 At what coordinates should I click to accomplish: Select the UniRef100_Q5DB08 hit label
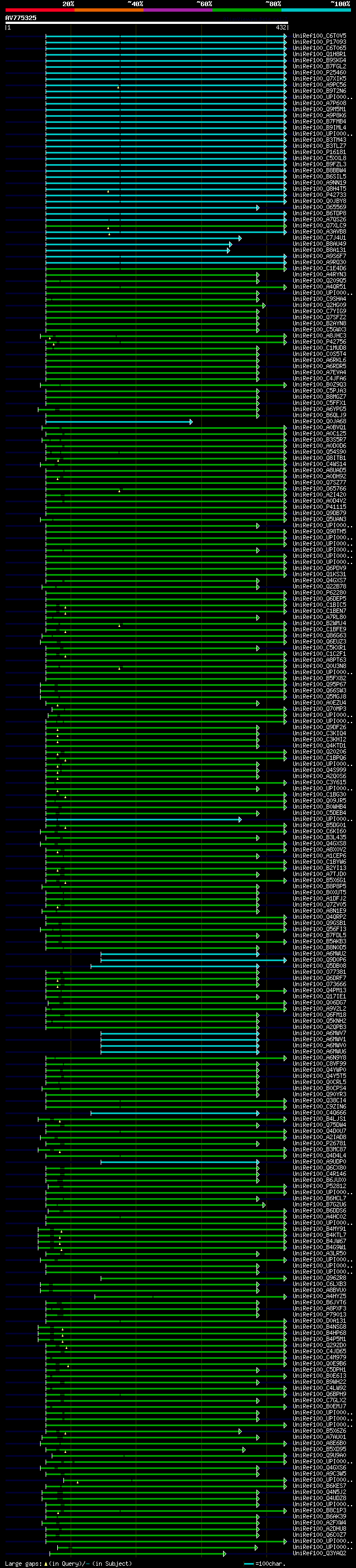point(319,966)
